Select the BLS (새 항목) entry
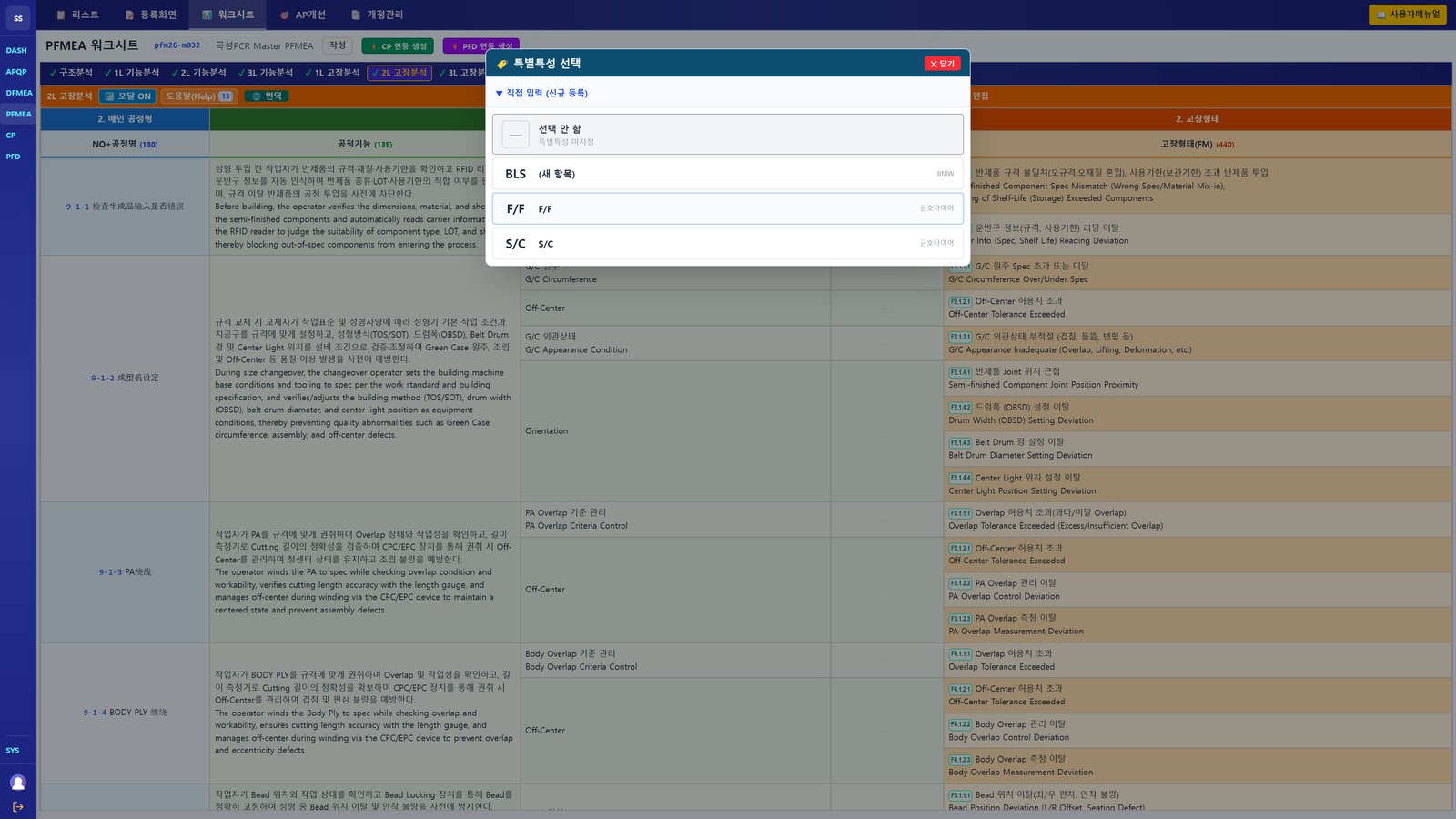The width and height of the screenshot is (1456, 819). [728, 173]
